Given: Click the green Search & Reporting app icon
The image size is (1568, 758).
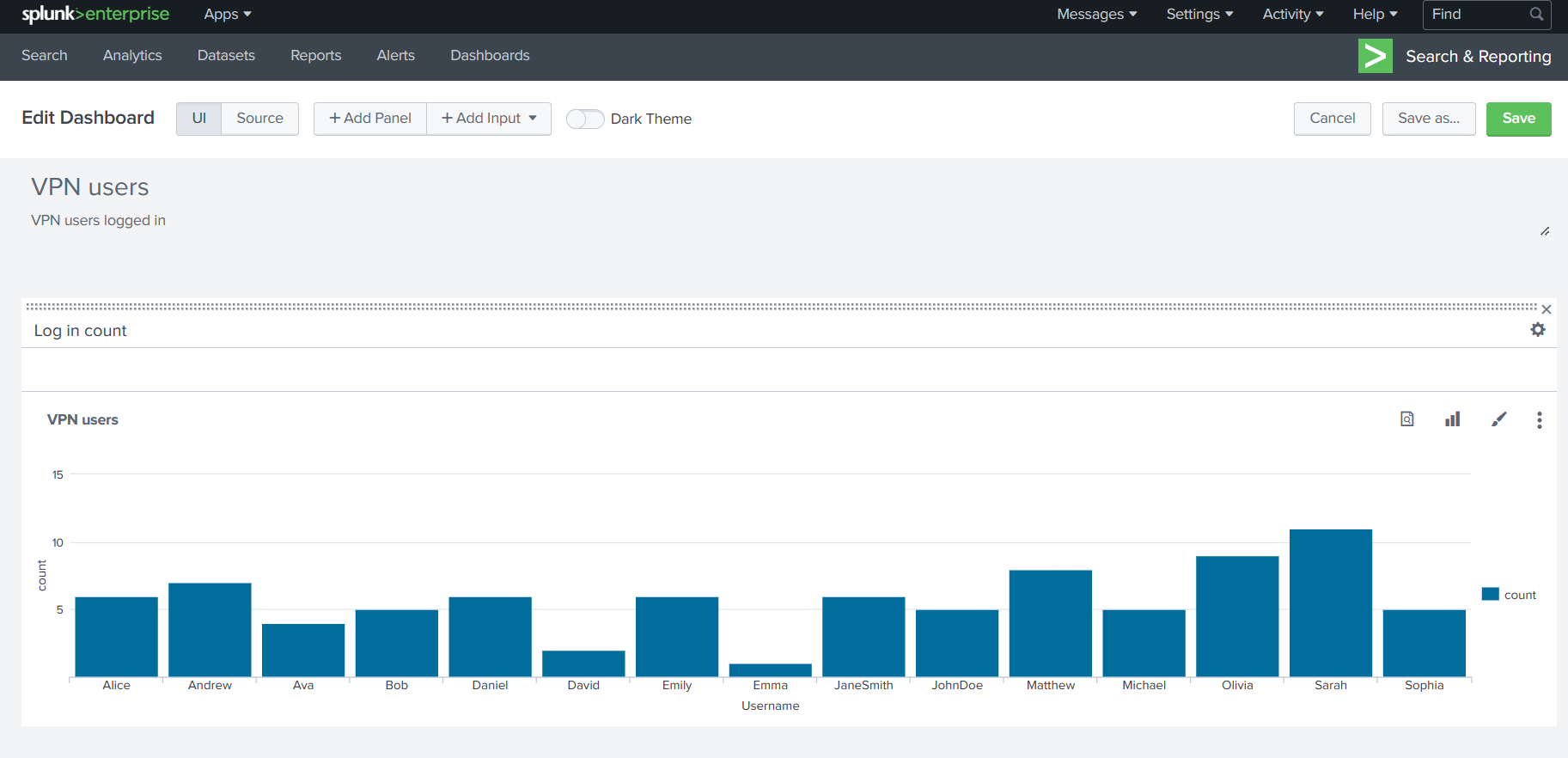Looking at the screenshot, I should click(1375, 57).
